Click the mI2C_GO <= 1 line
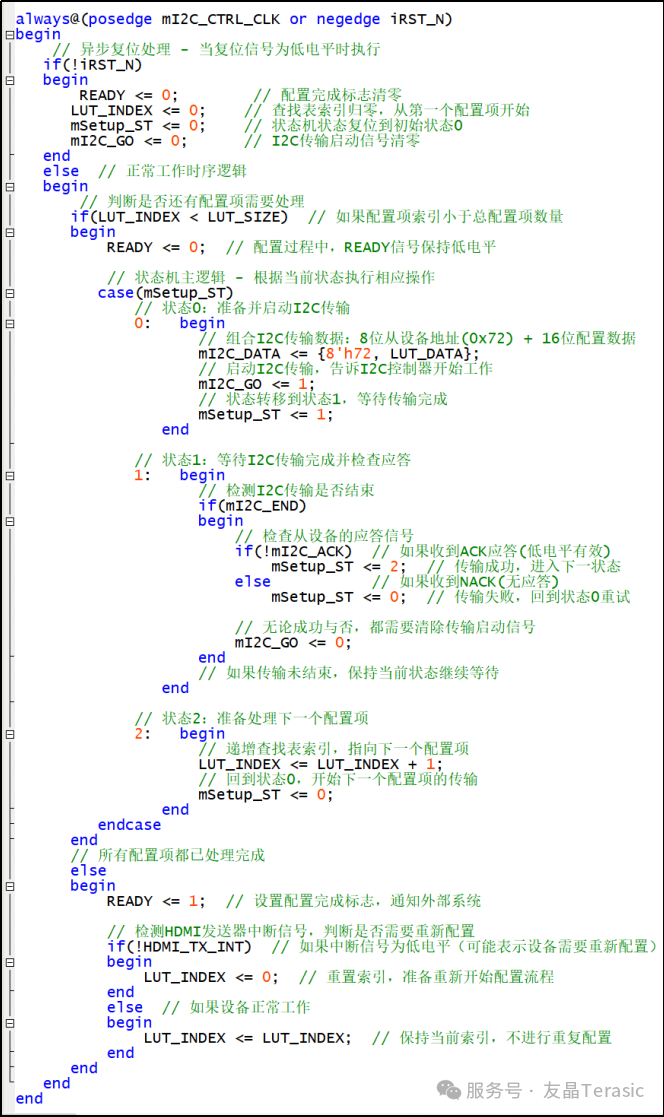The width and height of the screenshot is (664, 1117). 256,384
